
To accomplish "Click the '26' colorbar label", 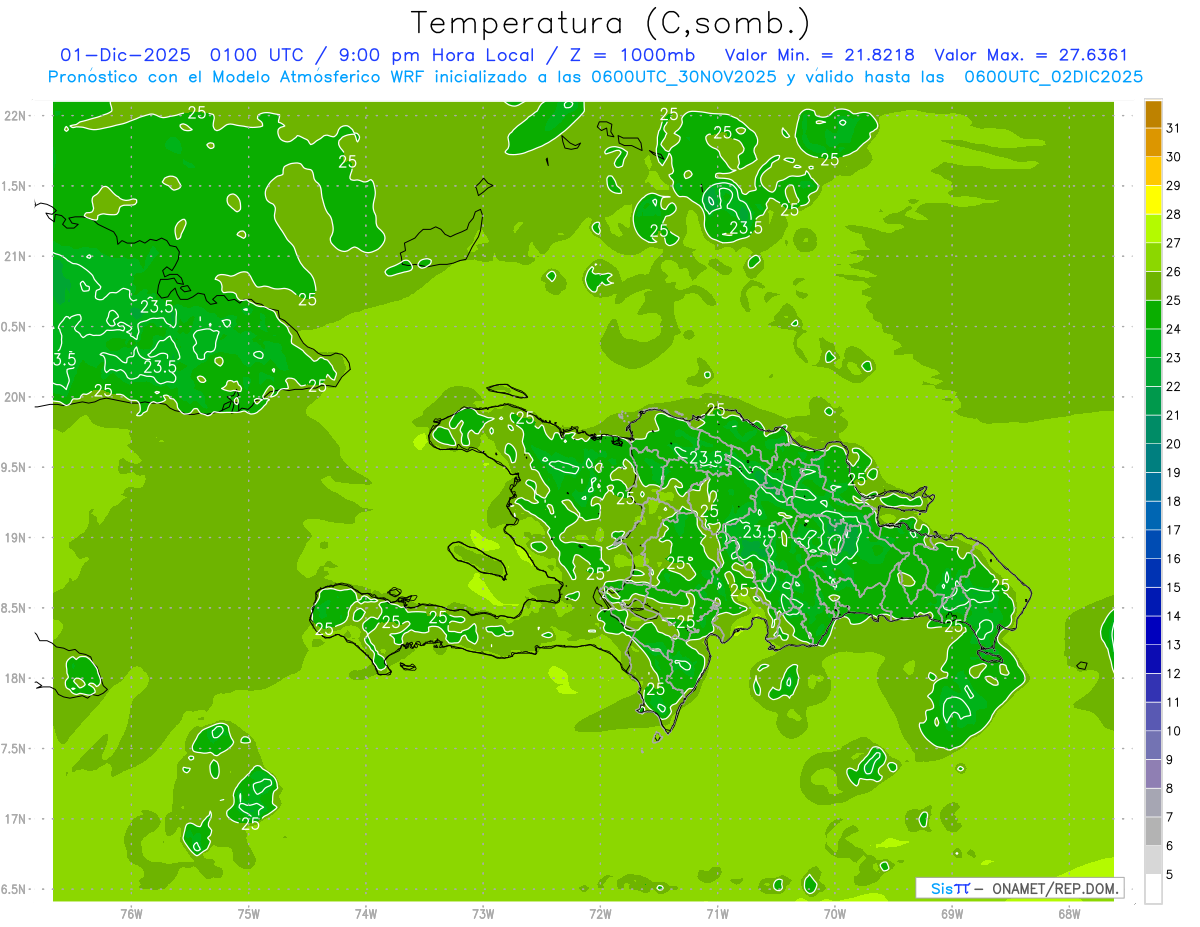I will pos(1174,271).
